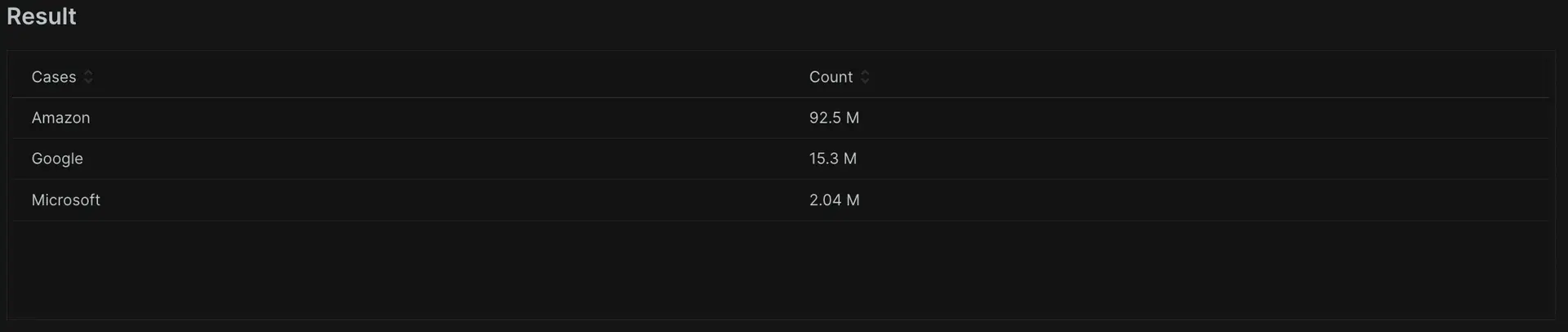Select the Amazon case cell
Screen dimensions: 1568x332
[x=60, y=118]
